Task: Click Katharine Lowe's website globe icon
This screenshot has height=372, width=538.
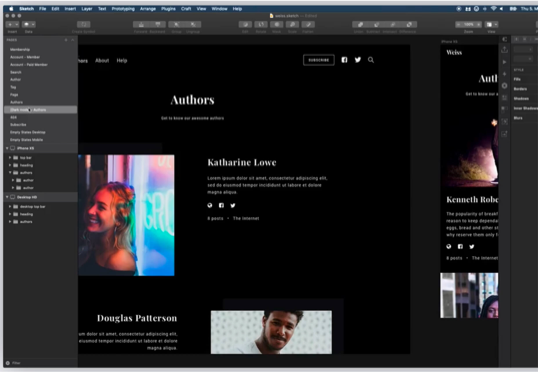Action: tap(210, 205)
